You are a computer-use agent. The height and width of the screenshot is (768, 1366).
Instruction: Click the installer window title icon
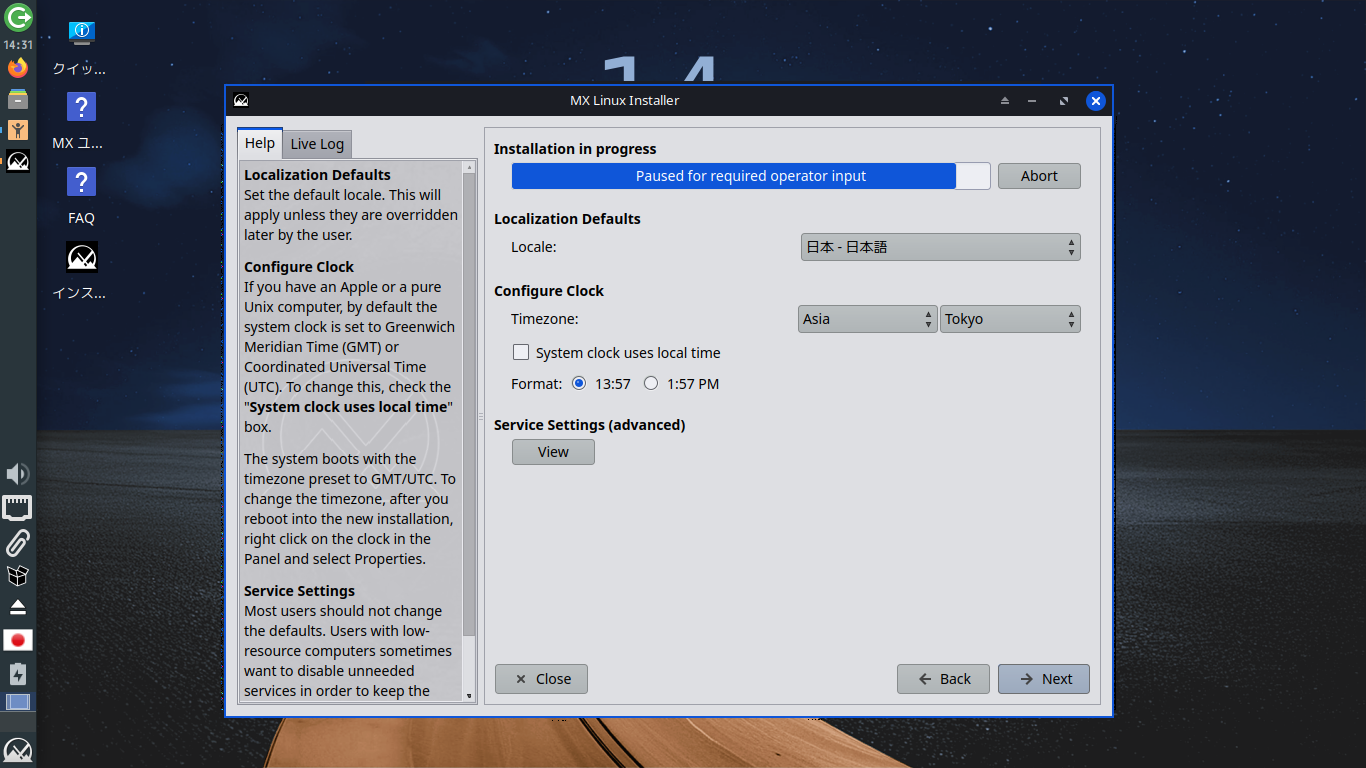click(x=241, y=100)
